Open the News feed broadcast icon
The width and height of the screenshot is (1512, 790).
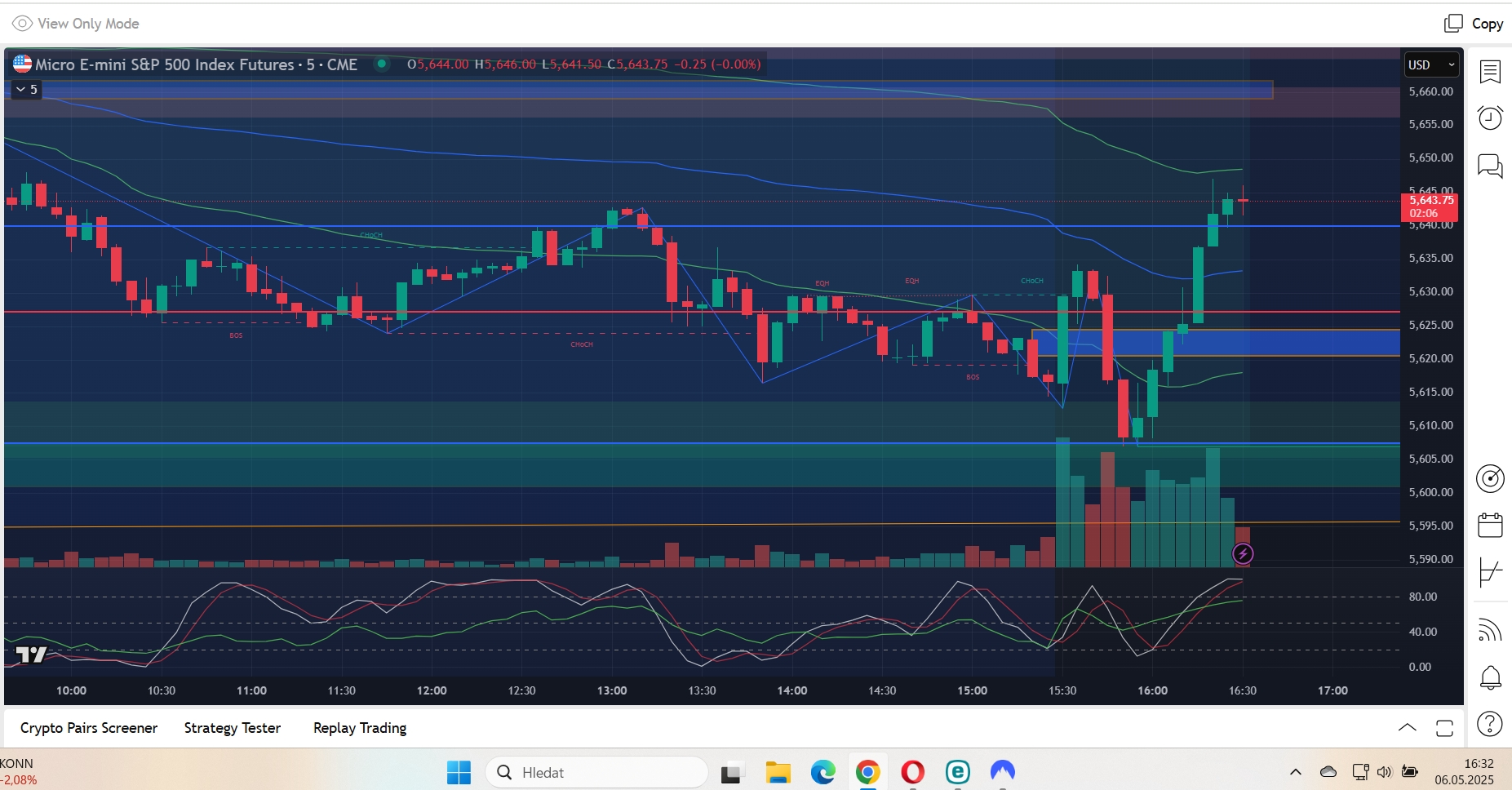pos(1490,629)
